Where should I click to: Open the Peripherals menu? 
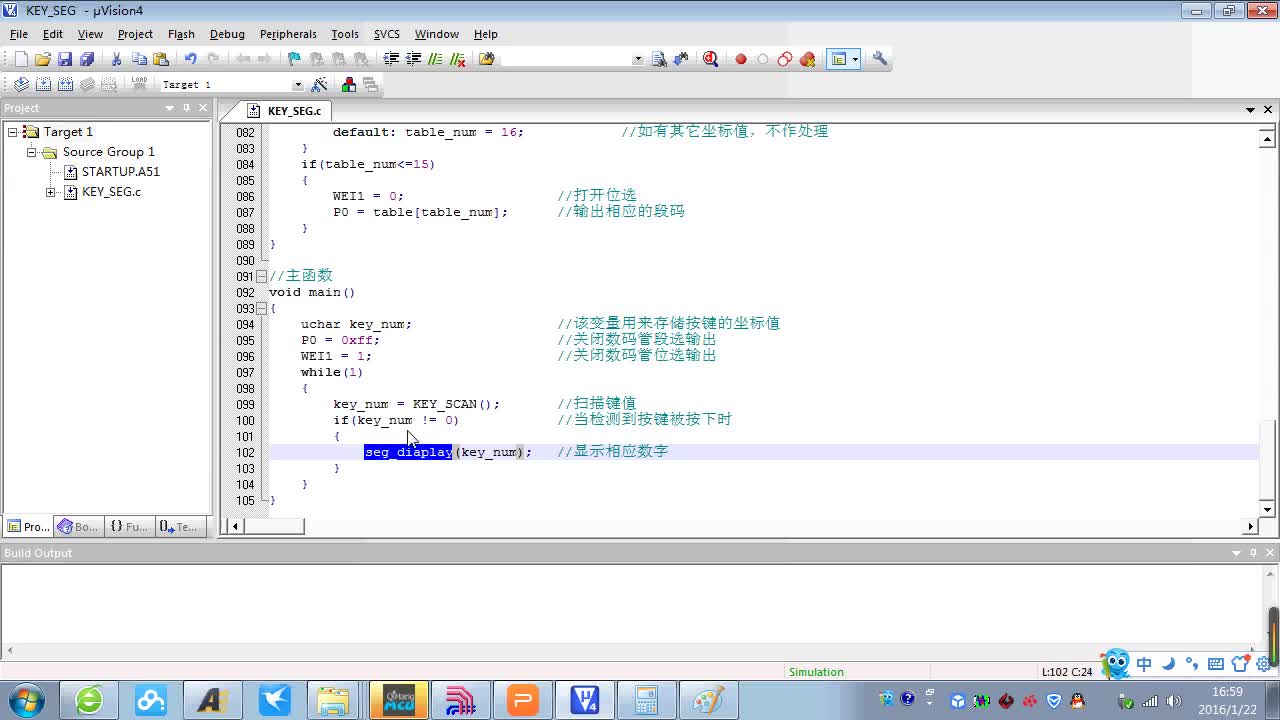[288, 34]
